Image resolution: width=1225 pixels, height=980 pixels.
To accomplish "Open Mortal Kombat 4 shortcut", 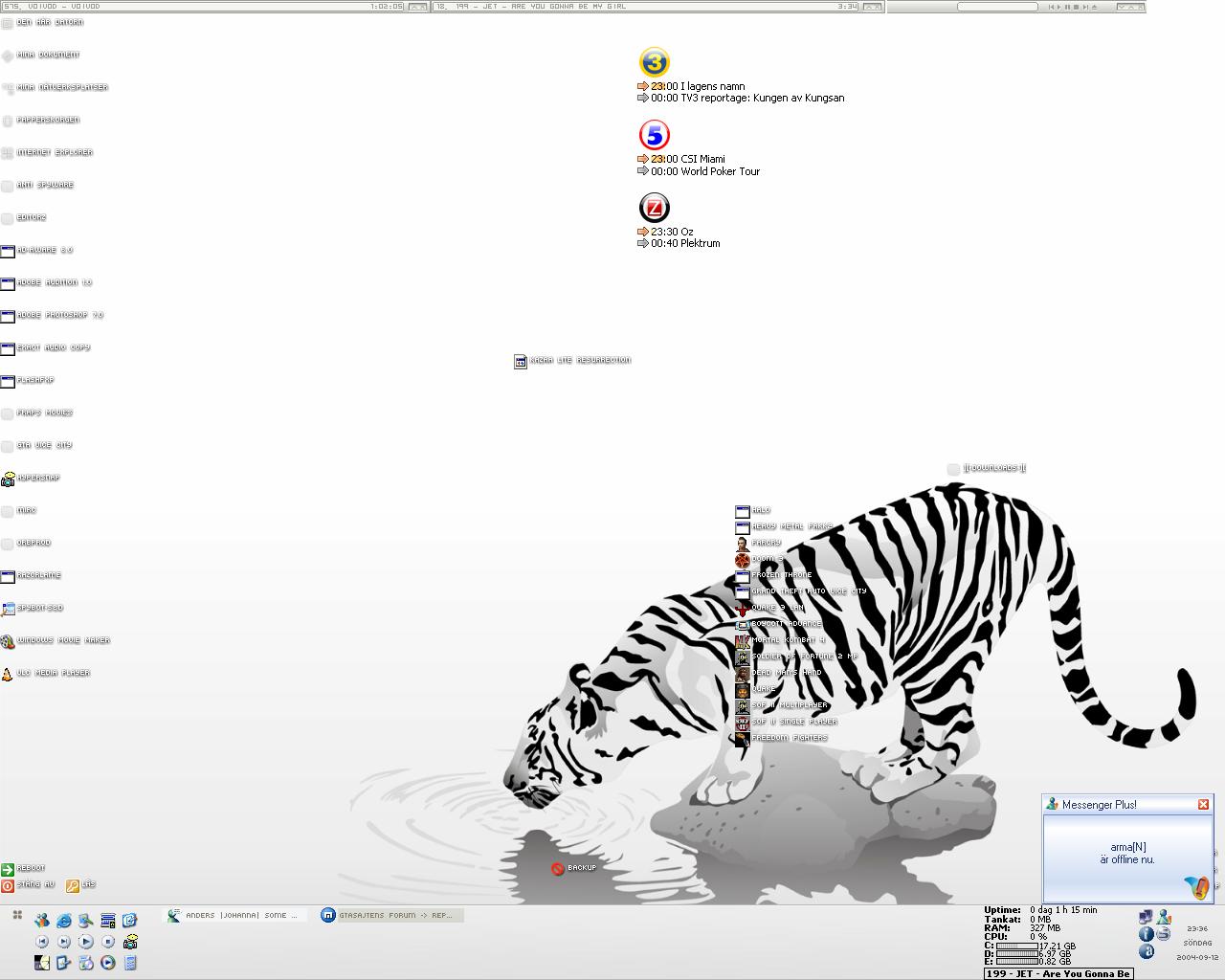I will pyautogui.click(x=780, y=640).
